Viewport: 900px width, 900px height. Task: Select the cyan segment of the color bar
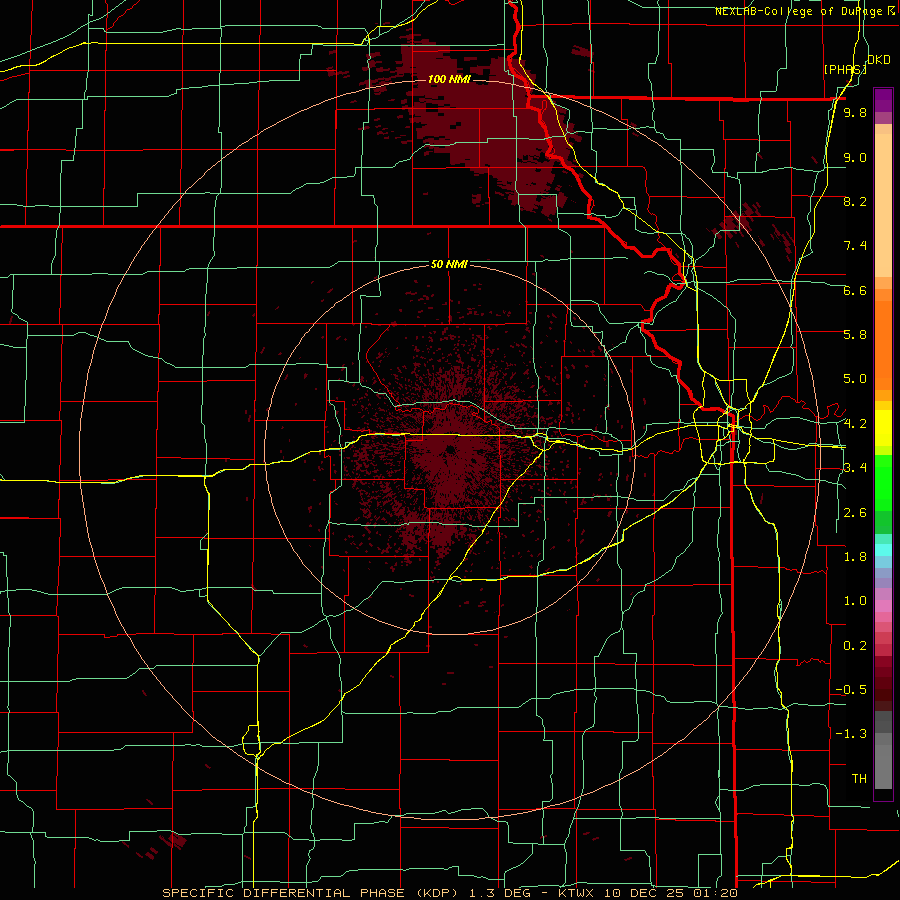coord(883,550)
